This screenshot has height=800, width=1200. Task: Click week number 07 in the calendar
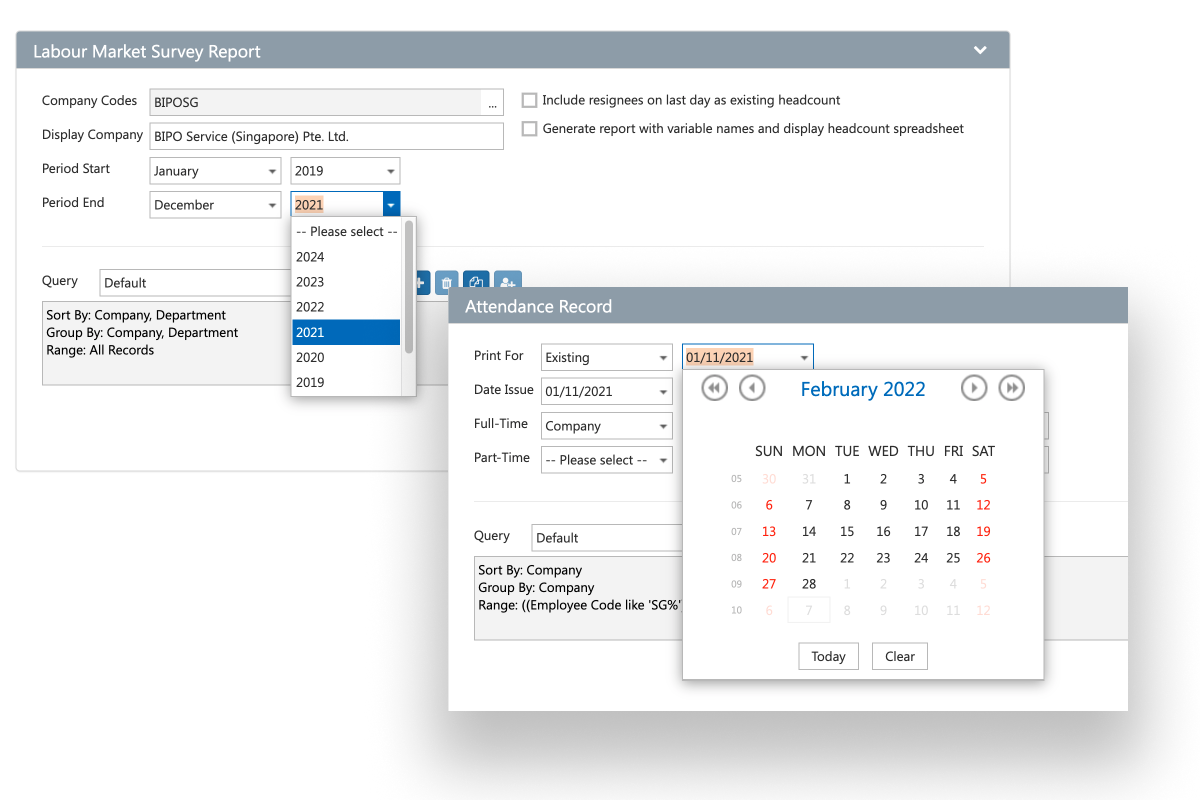737,532
